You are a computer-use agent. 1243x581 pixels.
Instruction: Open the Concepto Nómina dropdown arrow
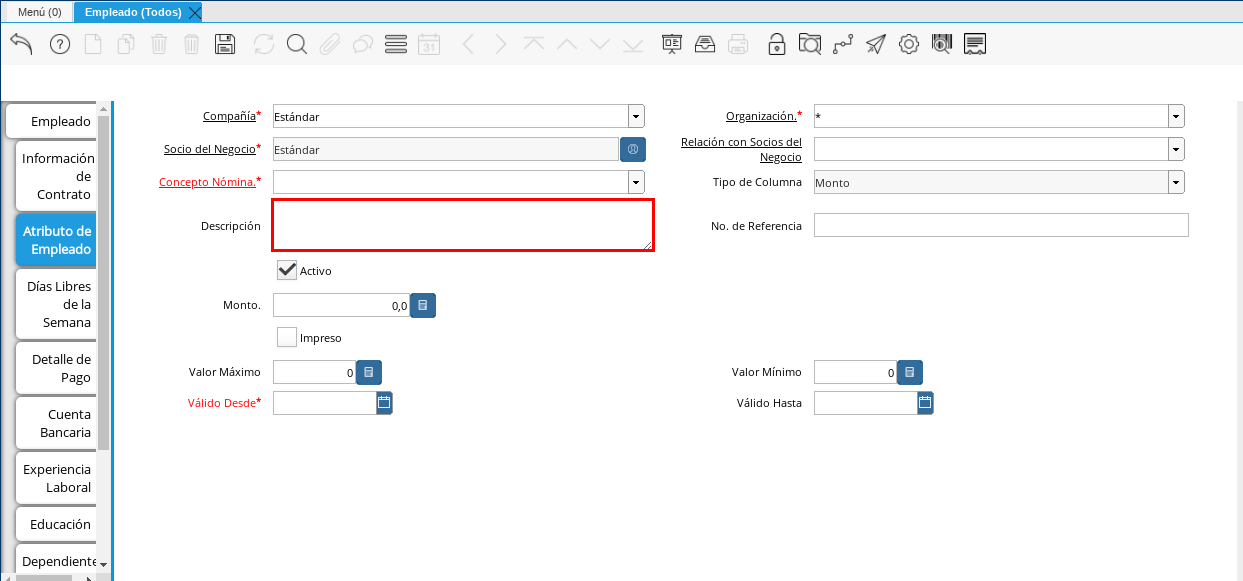coord(636,182)
